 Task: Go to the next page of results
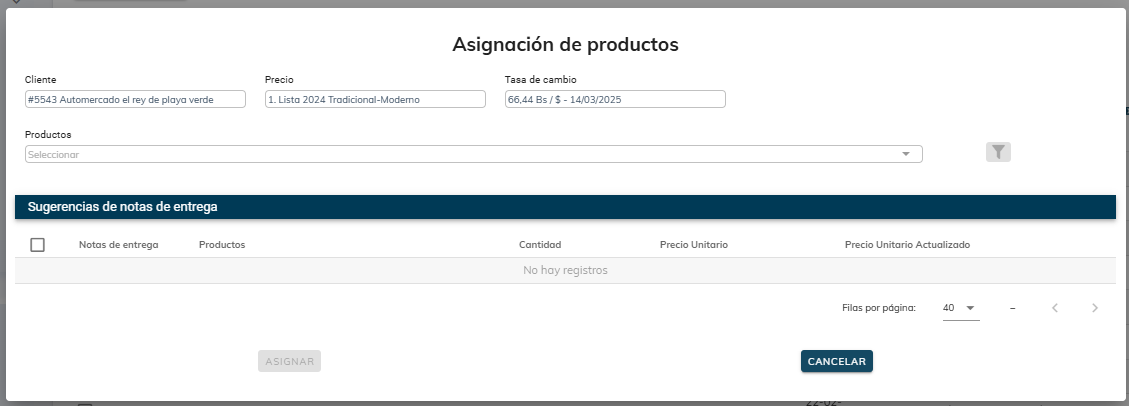pos(1095,308)
